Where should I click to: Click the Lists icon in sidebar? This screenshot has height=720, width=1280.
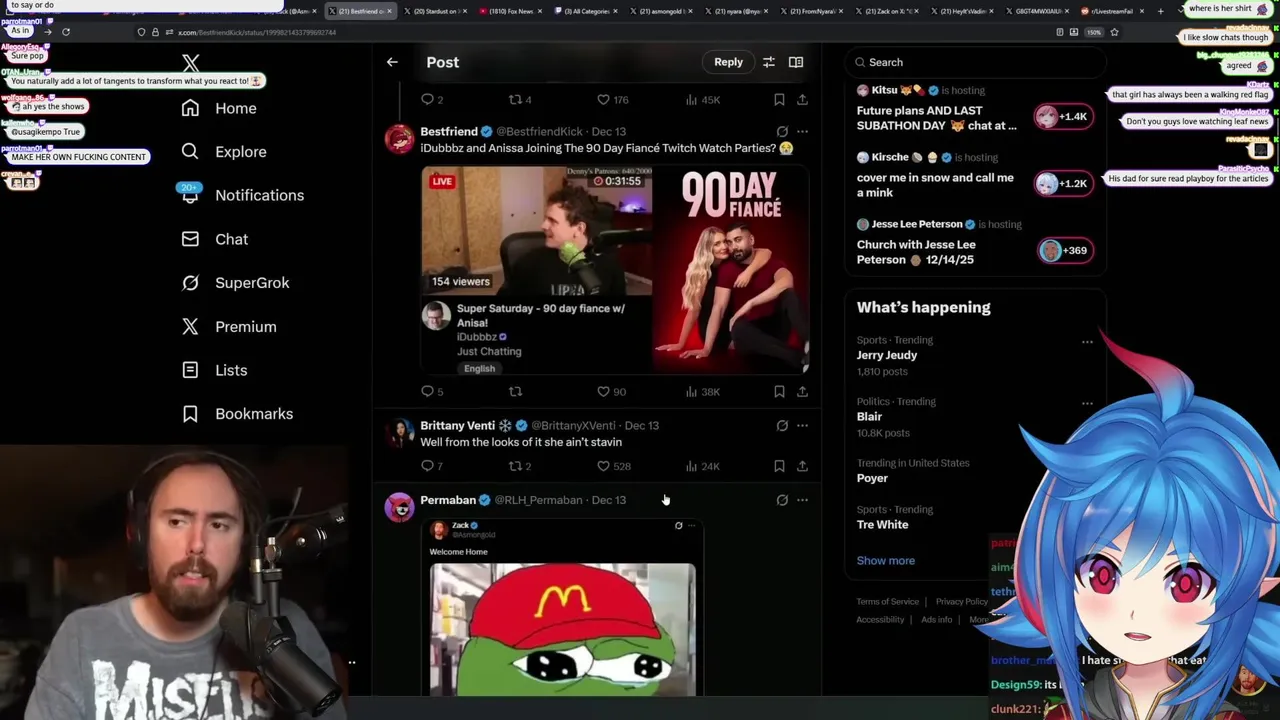[190, 370]
